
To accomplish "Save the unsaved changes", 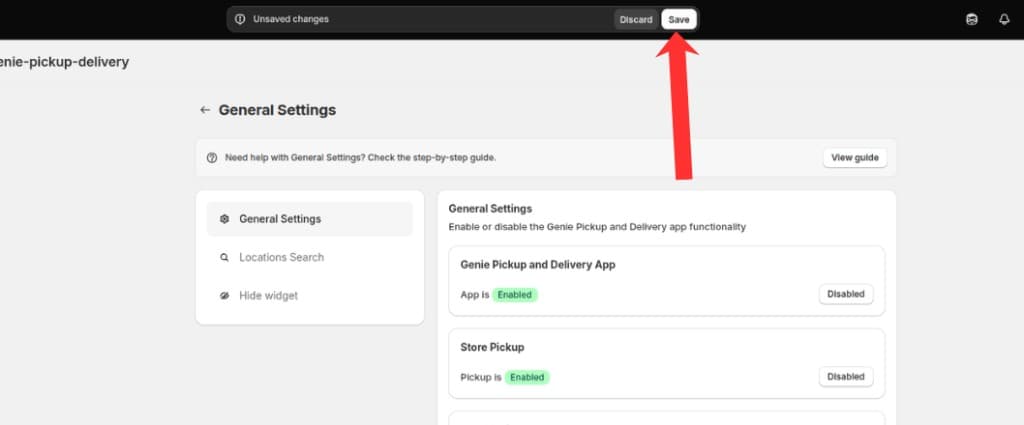I will coord(679,20).
